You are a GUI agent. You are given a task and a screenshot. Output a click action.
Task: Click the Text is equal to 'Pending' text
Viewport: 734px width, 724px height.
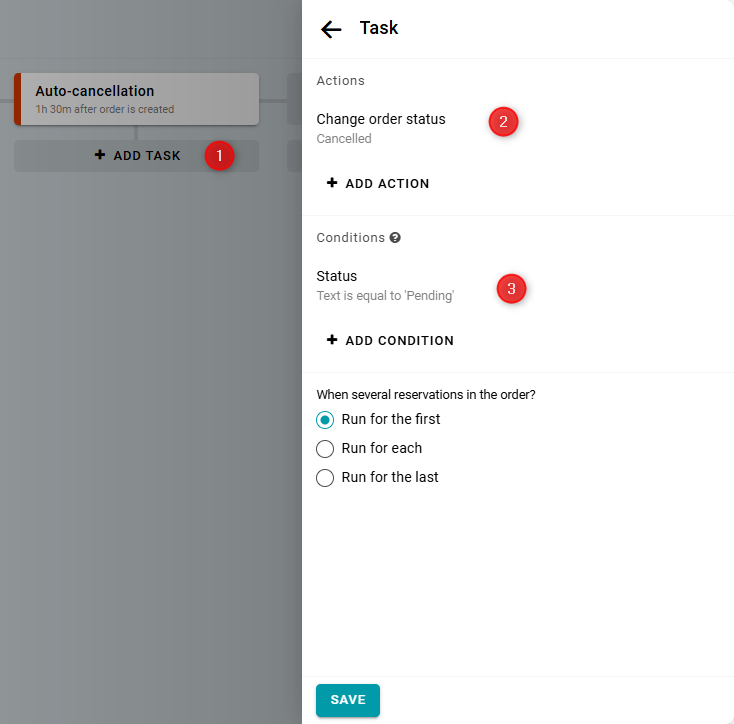click(x=385, y=296)
